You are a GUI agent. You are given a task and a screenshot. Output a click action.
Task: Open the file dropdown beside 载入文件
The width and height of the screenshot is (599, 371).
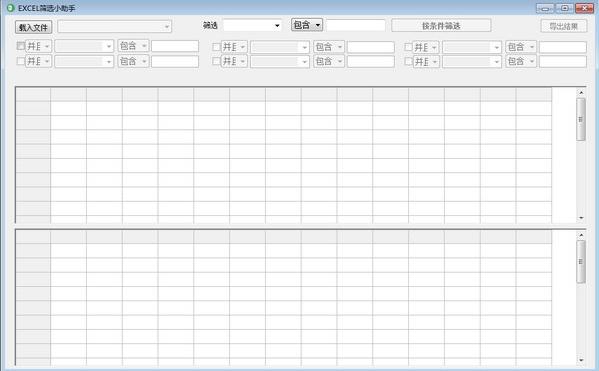tap(115, 26)
